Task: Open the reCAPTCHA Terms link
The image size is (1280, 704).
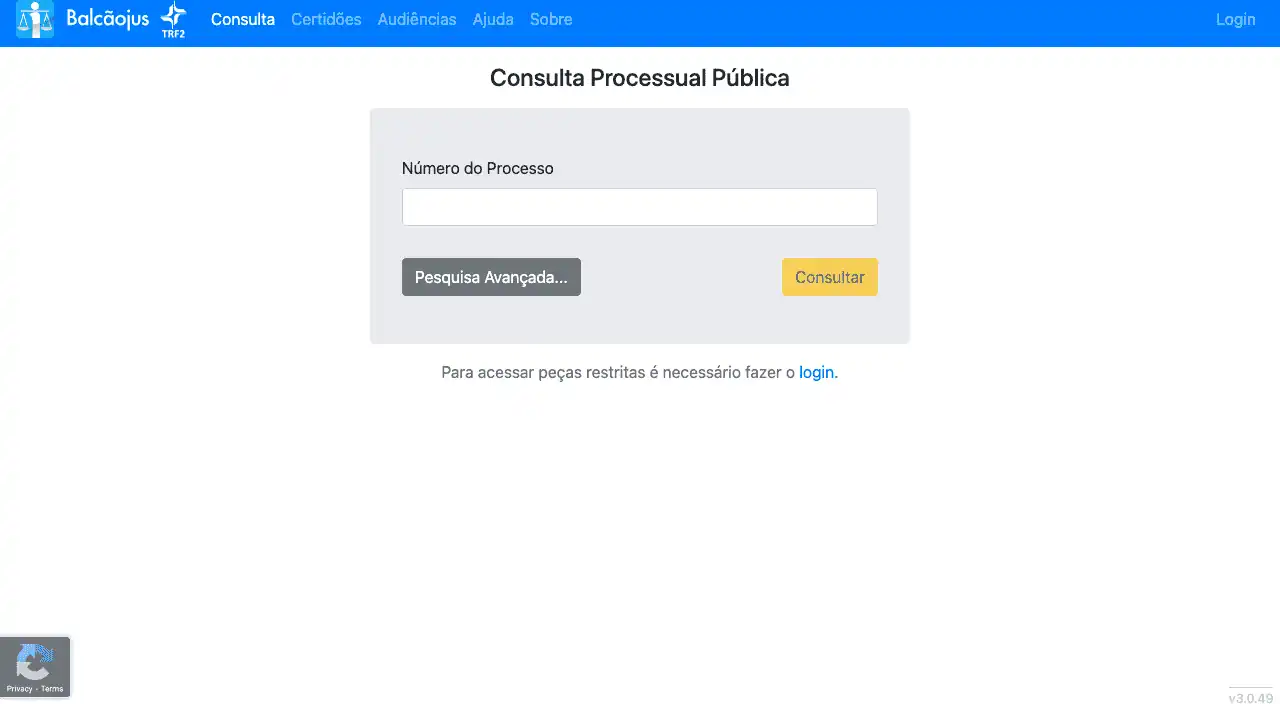Action: point(52,689)
